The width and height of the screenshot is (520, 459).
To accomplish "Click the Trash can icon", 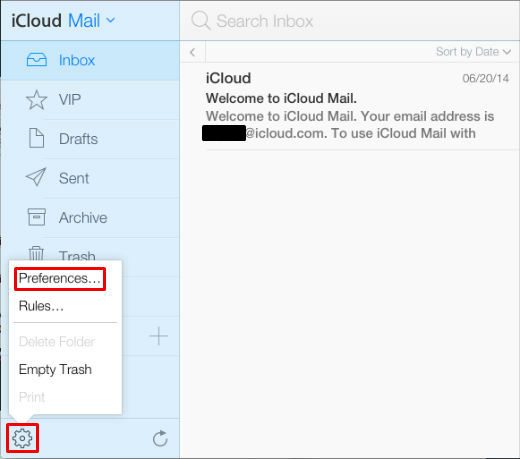I will coord(36,253).
